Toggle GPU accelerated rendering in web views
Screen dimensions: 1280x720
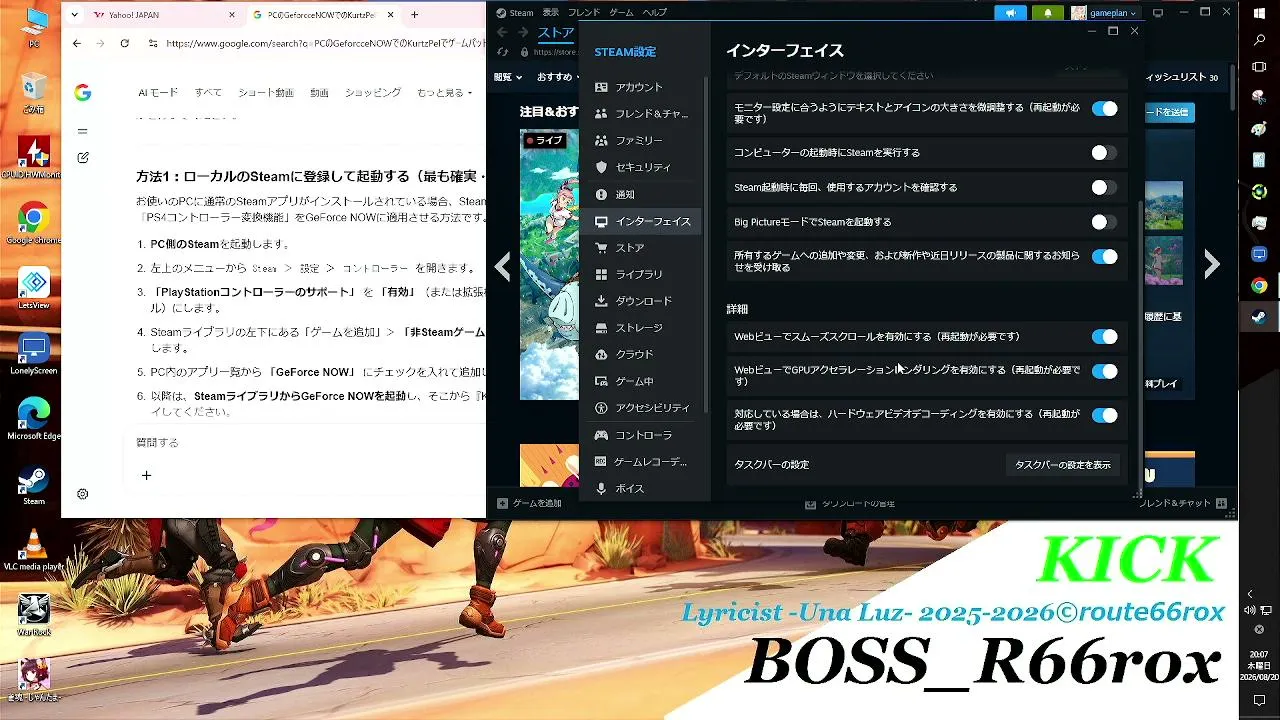click(1104, 372)
